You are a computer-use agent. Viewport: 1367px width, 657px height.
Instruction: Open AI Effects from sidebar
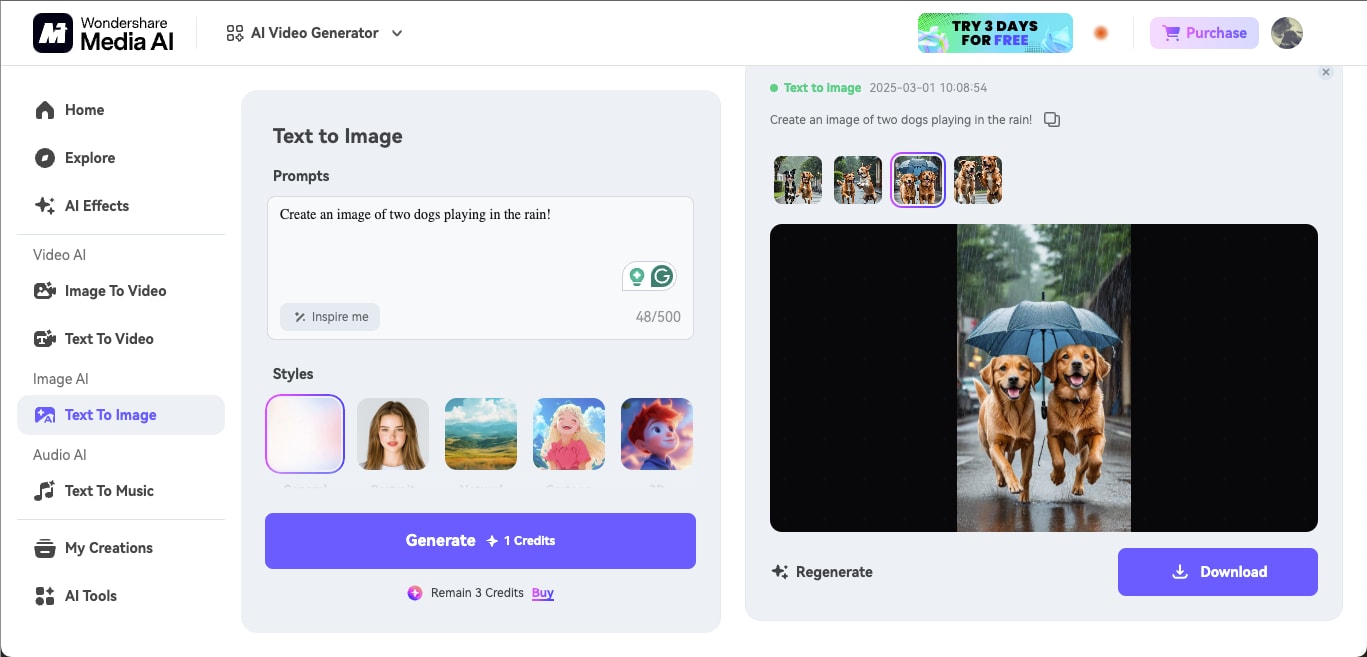coord(96,205)
